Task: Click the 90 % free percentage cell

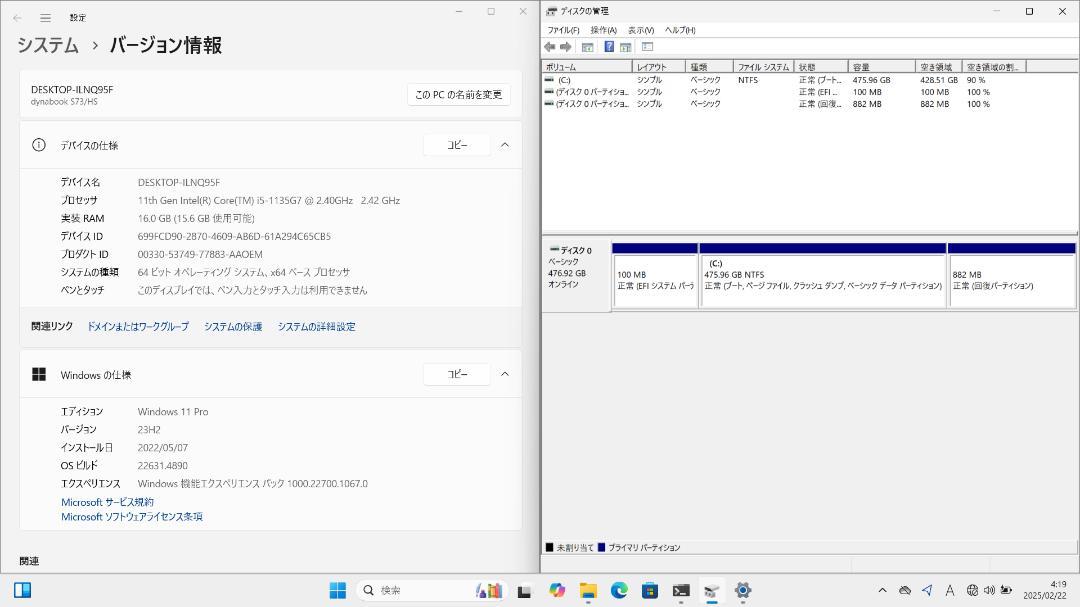Action: [976, 80]
